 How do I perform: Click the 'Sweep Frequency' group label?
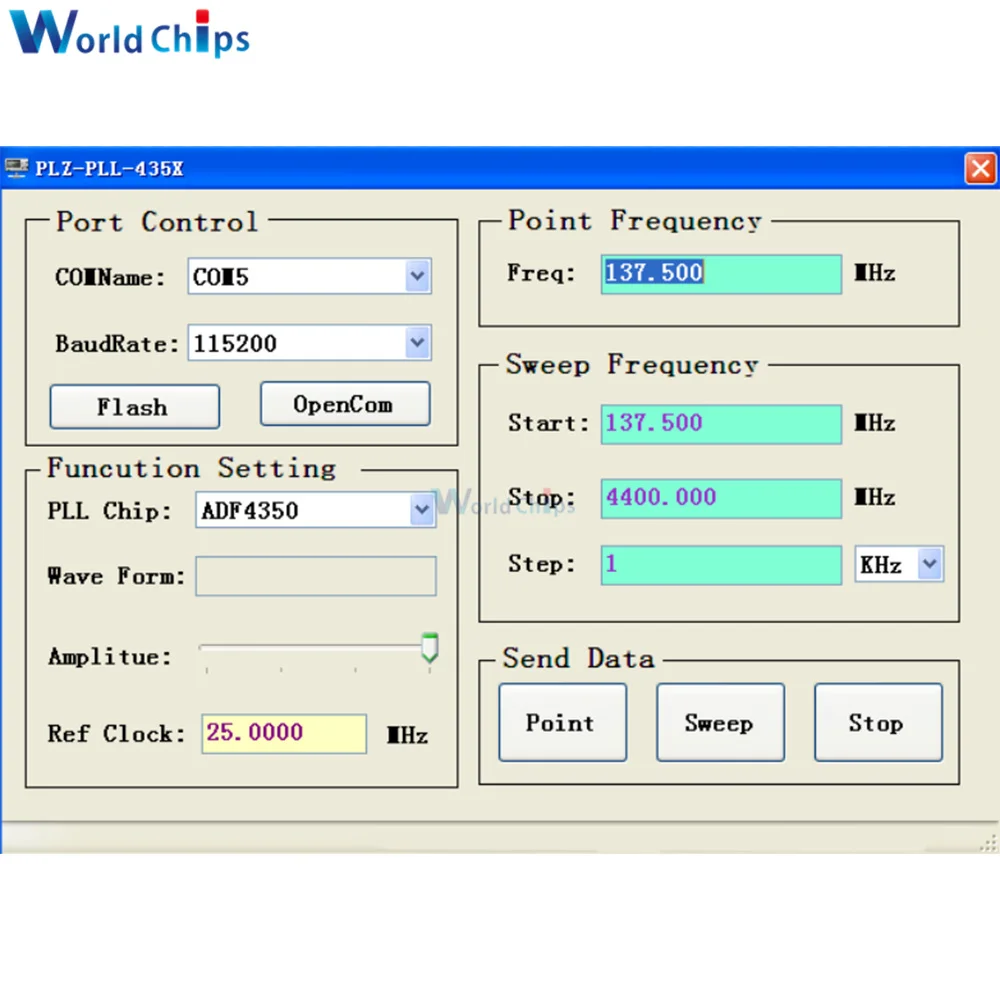click(632, 365)
